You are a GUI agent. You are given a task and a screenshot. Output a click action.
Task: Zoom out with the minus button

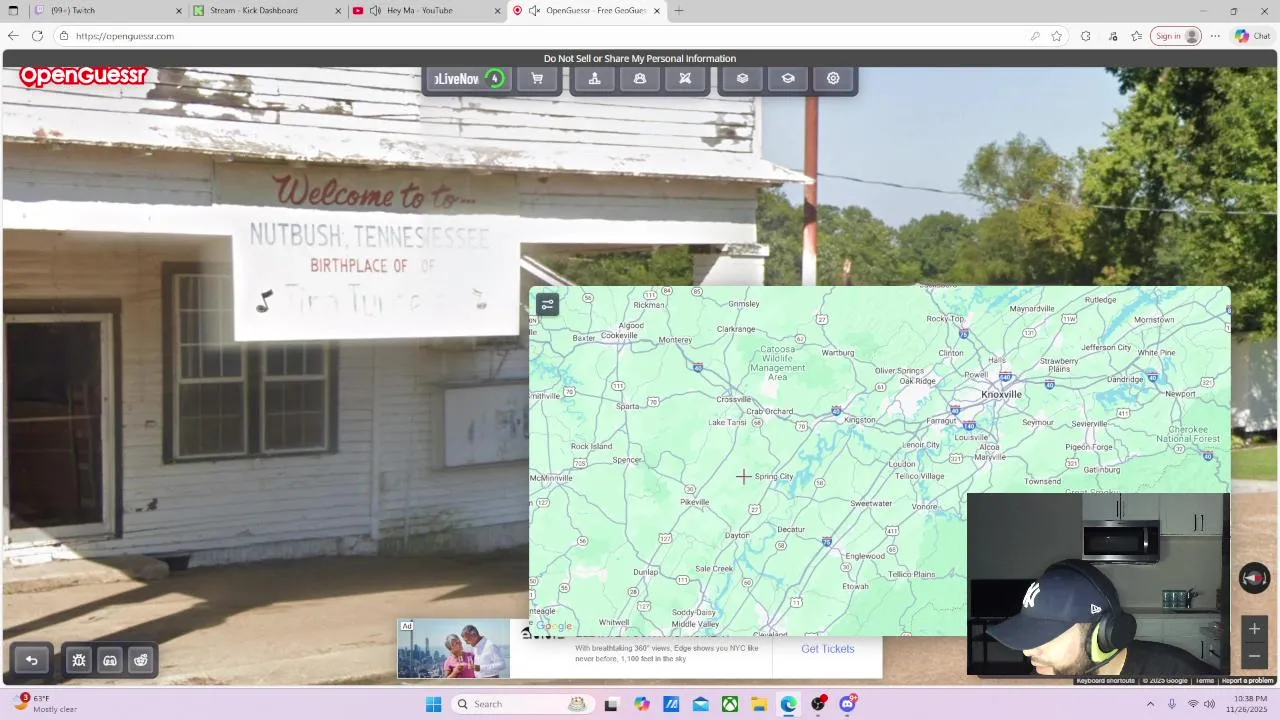coord(1254,656)
